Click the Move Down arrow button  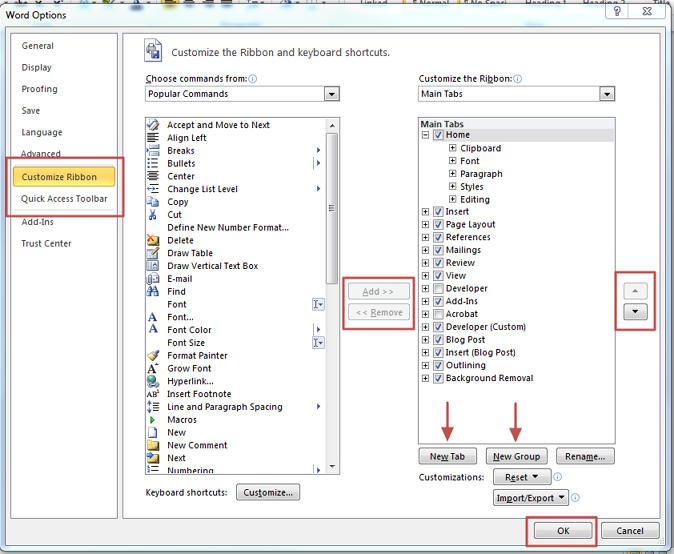(x=636, y=312)
